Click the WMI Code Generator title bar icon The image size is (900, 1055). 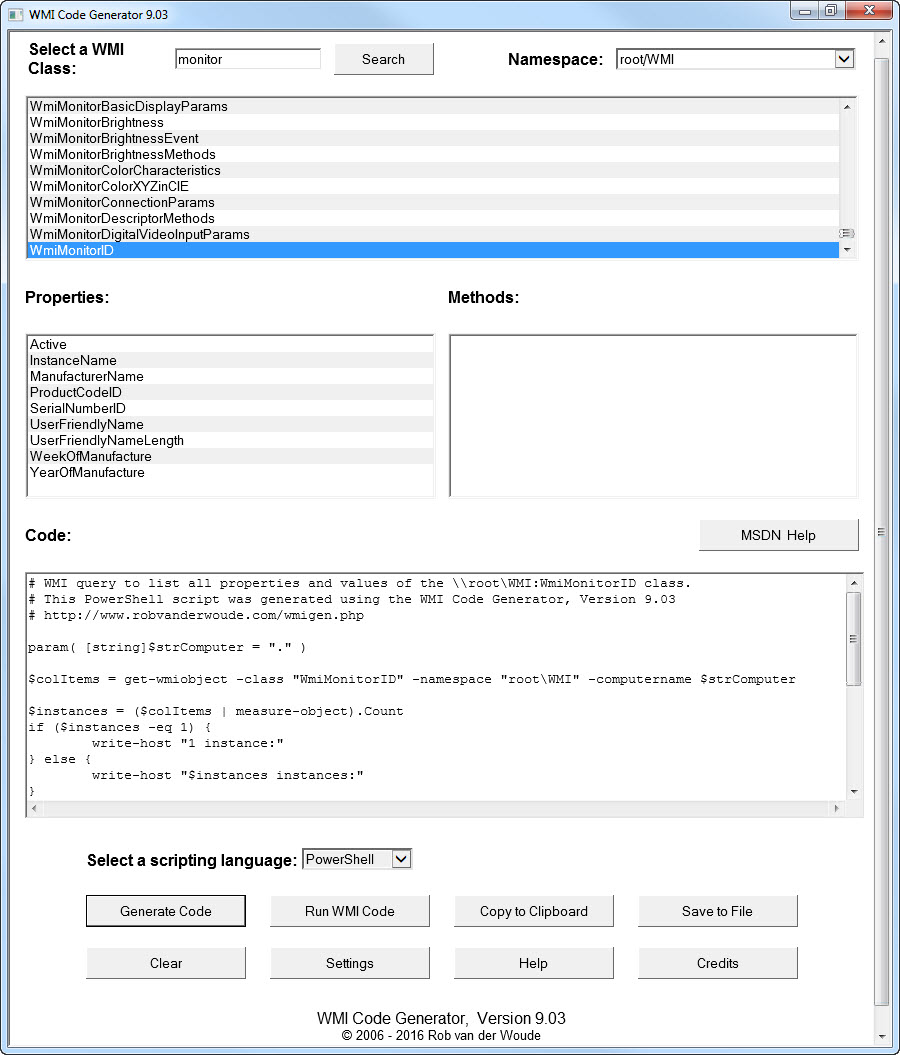(15, 14)
